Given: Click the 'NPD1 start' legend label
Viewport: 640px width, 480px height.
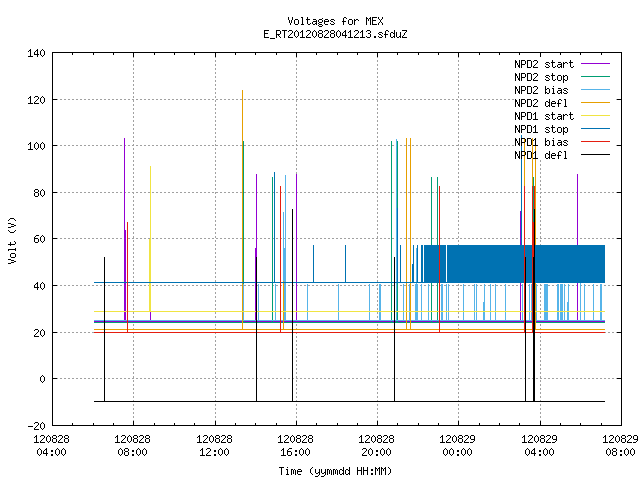Looking at the screenshot, I should (x=544, y=116).
